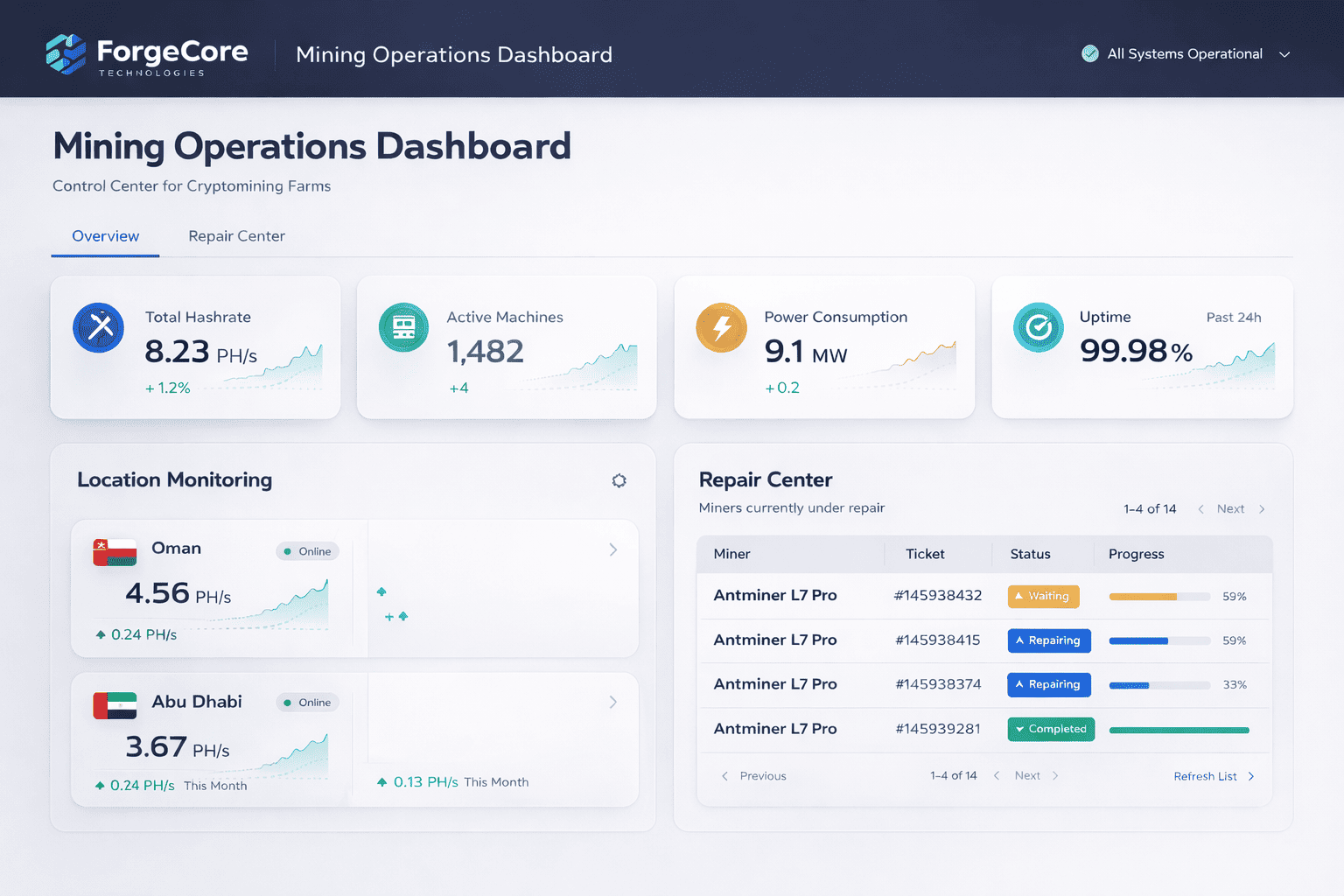Click the Power Consumption lightning icon
Image resolution: width=1344 pixels, height=896 pixels.
click(721, 328)
